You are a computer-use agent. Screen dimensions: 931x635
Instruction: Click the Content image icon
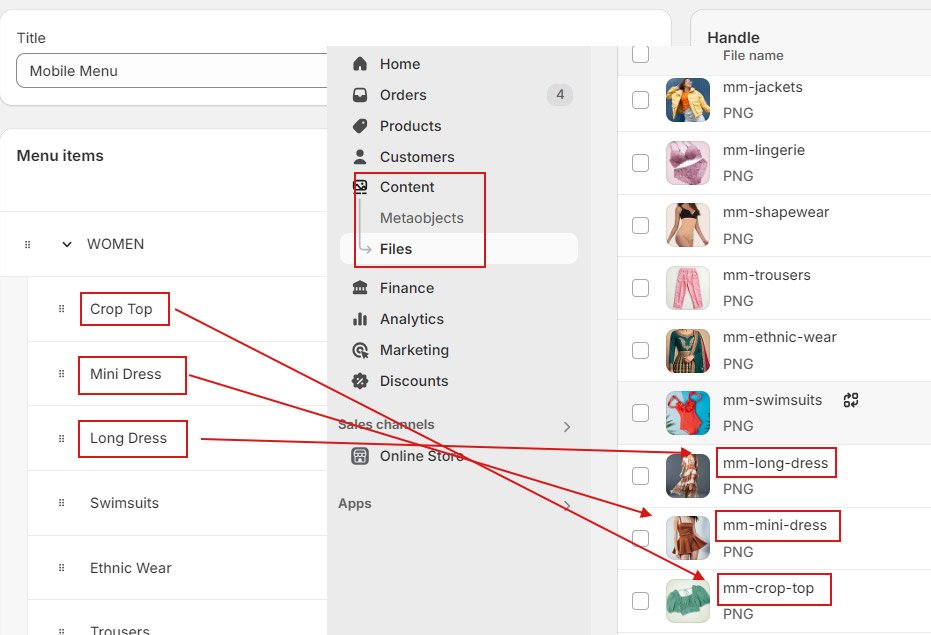[x=360, y=187]
